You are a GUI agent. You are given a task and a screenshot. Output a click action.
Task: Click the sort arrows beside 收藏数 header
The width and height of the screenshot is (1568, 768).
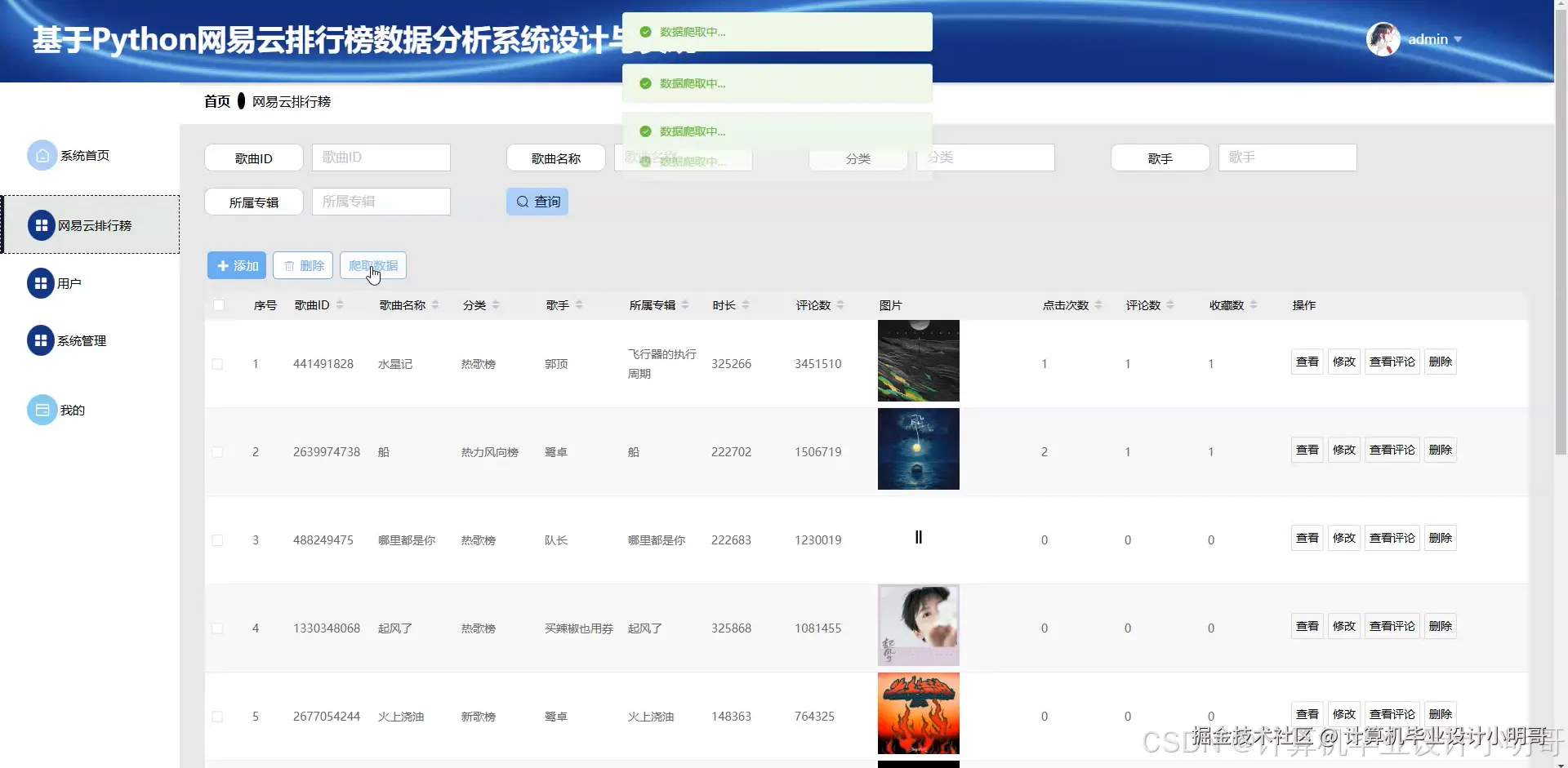pyautogui.click(x=1254, y=305)
